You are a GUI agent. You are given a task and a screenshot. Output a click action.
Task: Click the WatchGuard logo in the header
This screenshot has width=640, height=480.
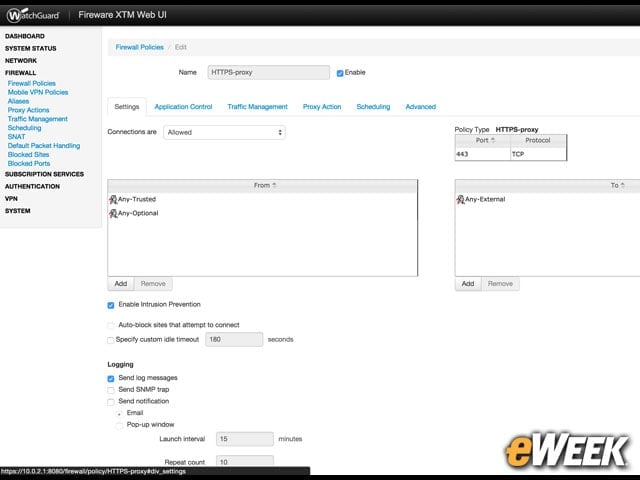[33, 15]
